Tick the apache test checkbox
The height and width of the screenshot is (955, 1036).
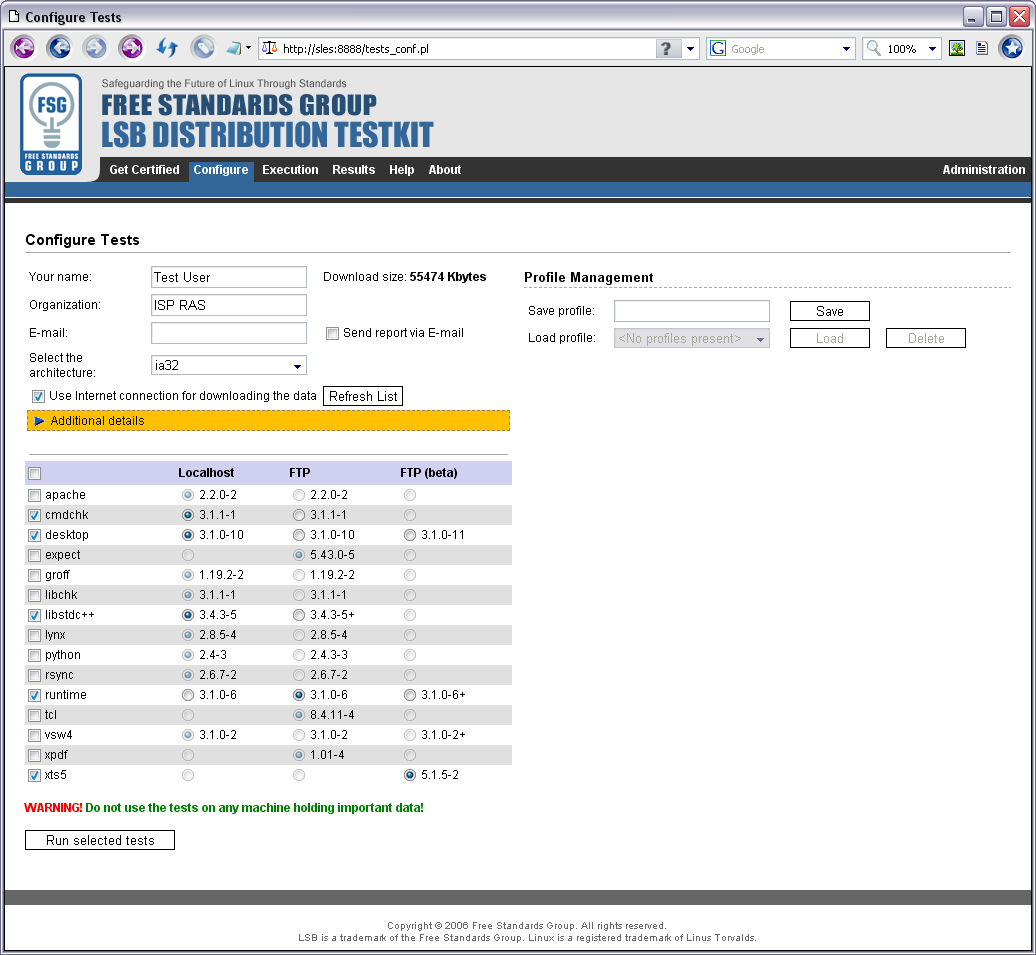(34, 495)
